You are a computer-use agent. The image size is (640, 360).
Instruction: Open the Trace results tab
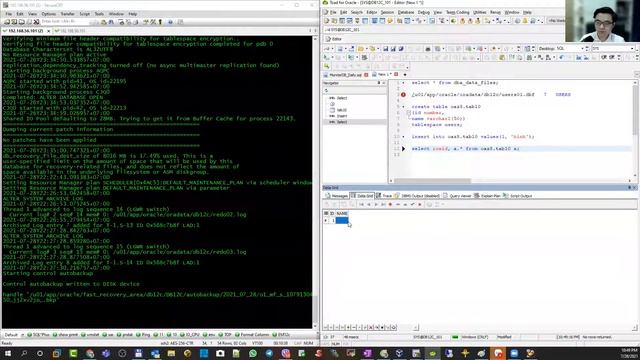click(384, 196)
